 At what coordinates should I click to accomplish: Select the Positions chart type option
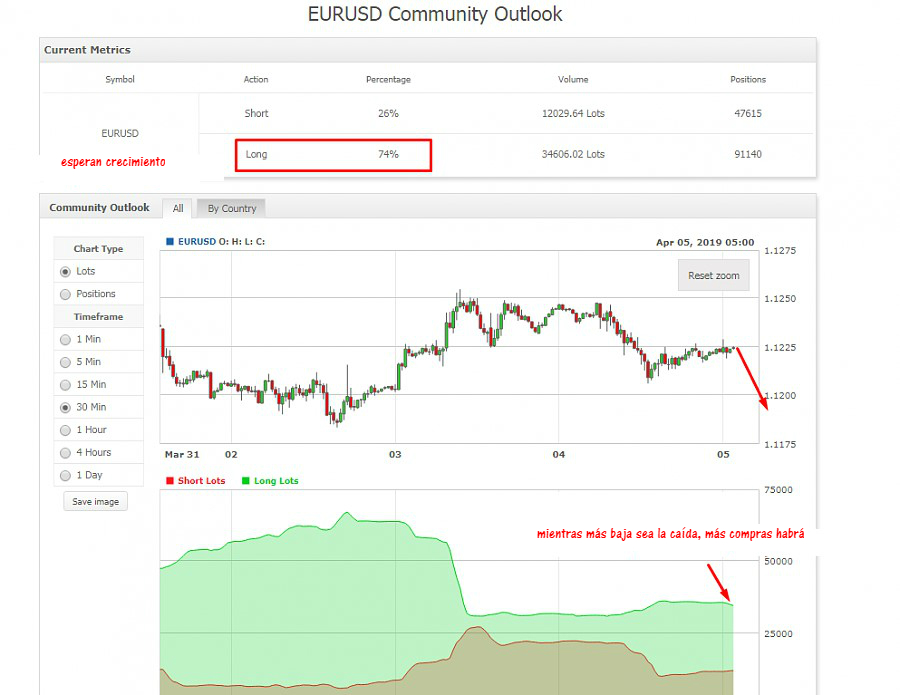(x=66, y=294)
